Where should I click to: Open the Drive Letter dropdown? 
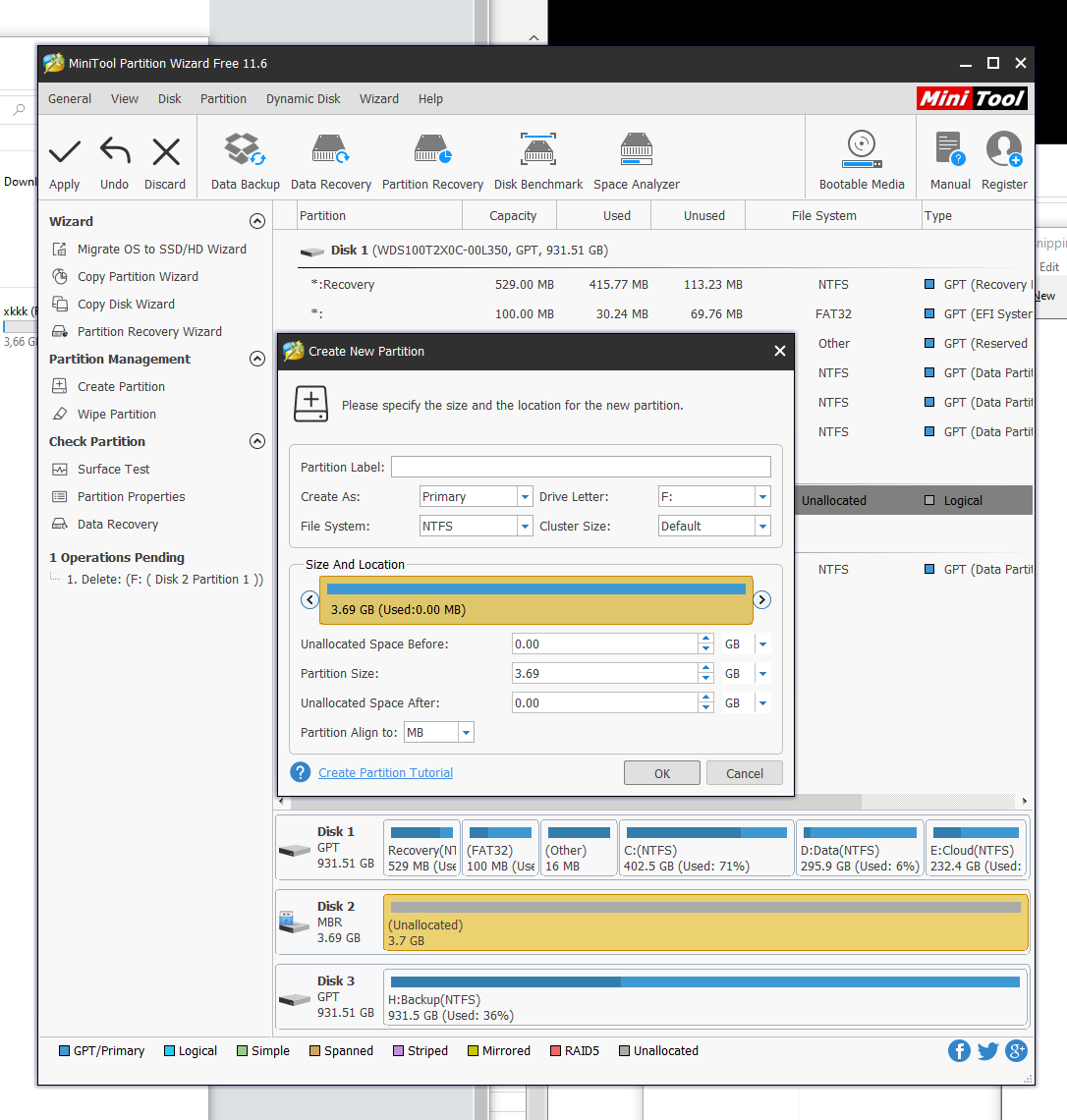[762, 496]
